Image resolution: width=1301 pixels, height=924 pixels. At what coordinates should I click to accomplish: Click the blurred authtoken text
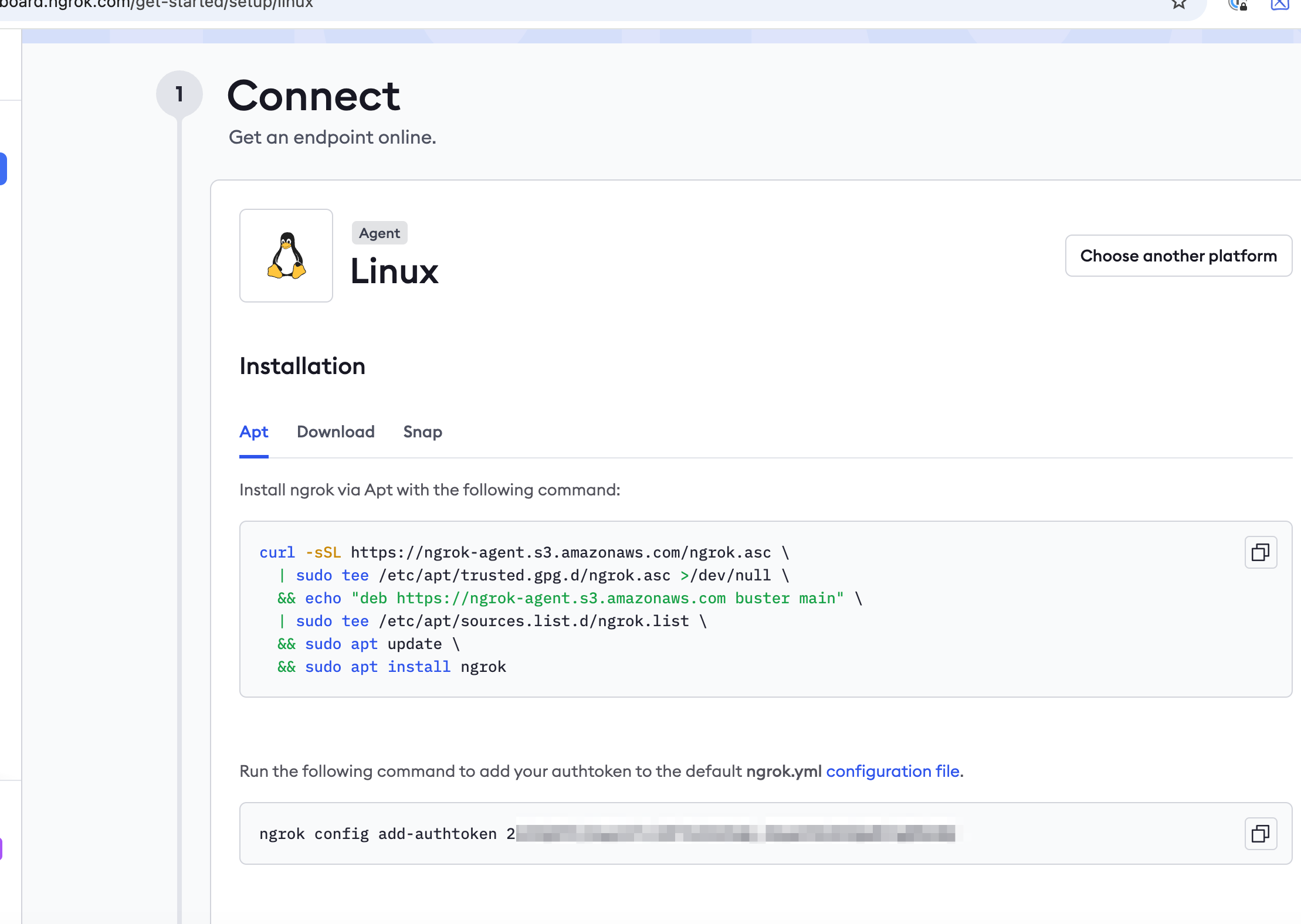736,833
